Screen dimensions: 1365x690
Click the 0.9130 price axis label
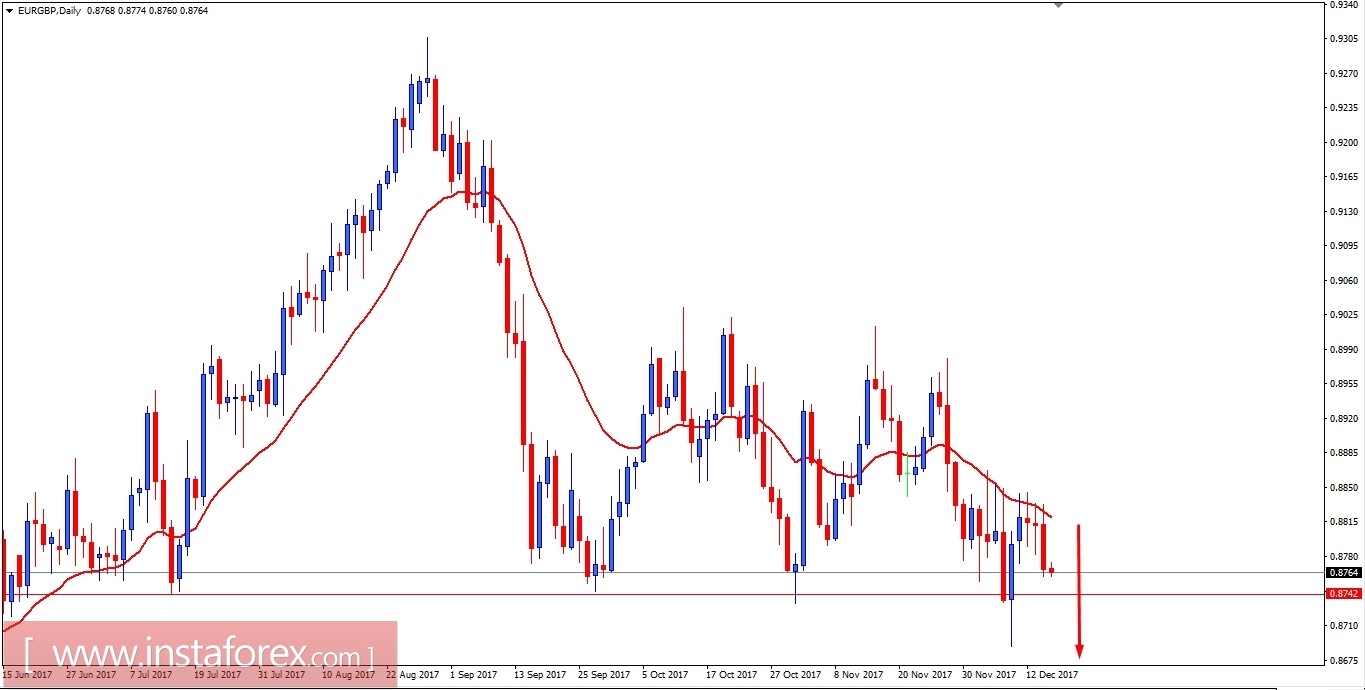coord(1344,211)
